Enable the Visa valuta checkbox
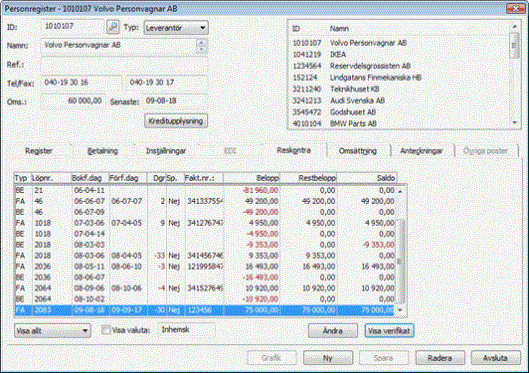Screen dimensions: 529x373 point(106,330)
